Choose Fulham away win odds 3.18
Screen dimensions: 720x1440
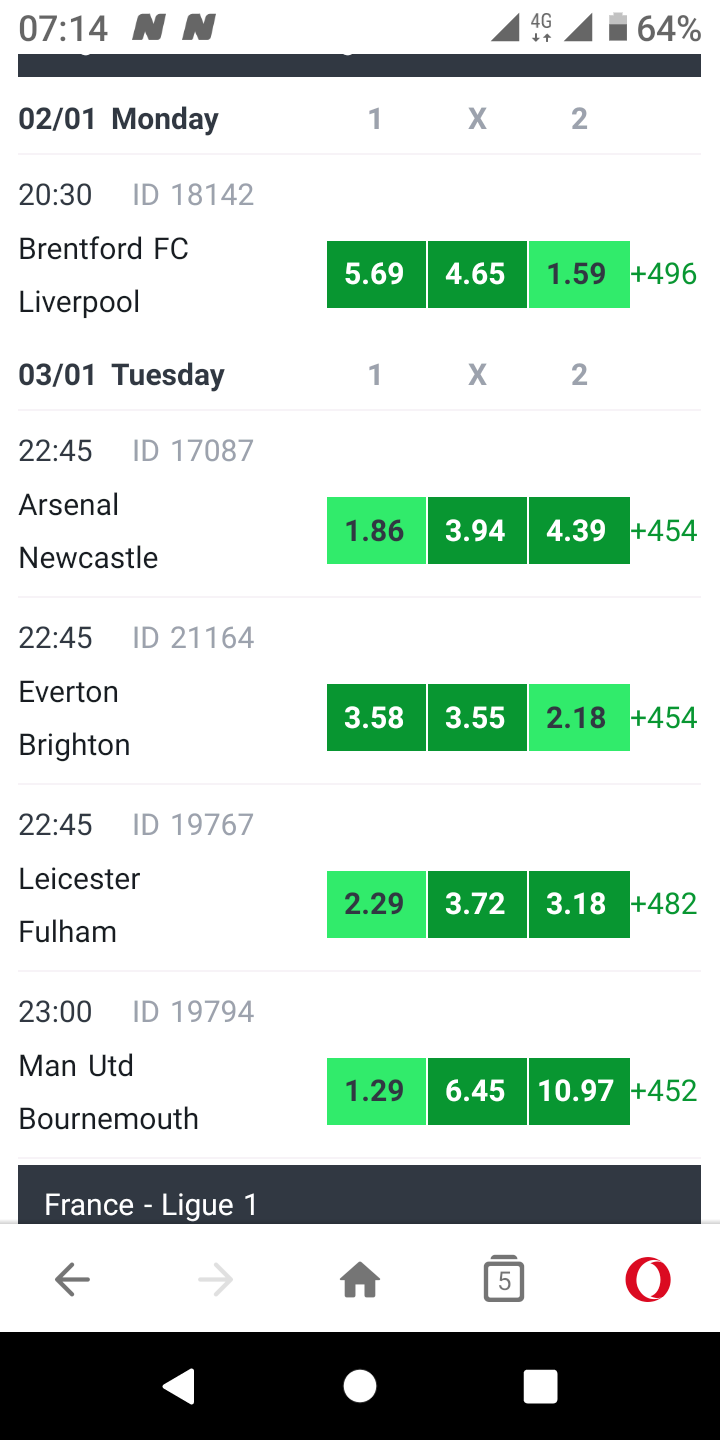[579, 904]
